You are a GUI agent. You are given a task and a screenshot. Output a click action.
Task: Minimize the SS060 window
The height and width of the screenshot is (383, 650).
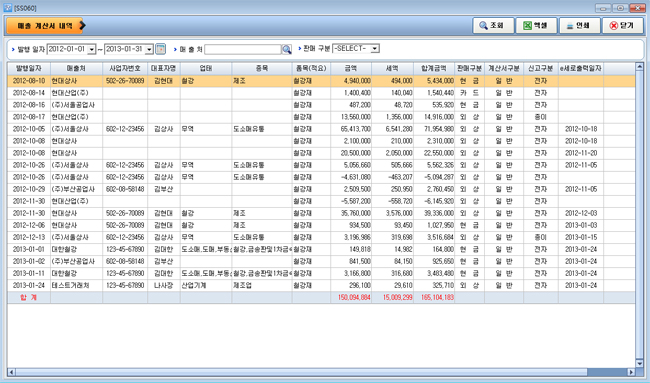(603, 8)
